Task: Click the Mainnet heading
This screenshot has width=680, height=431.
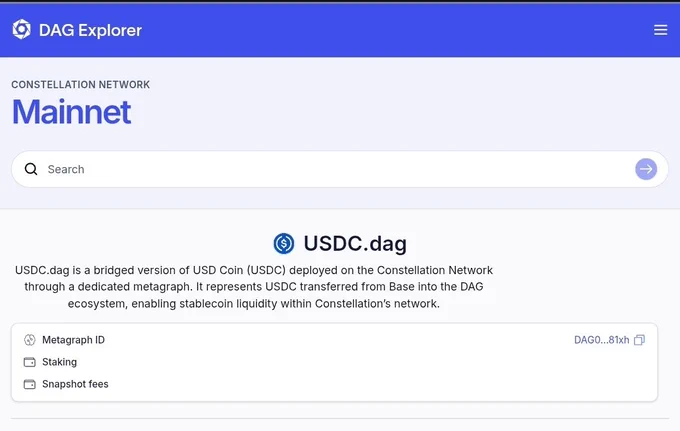Action: point(72,112)
